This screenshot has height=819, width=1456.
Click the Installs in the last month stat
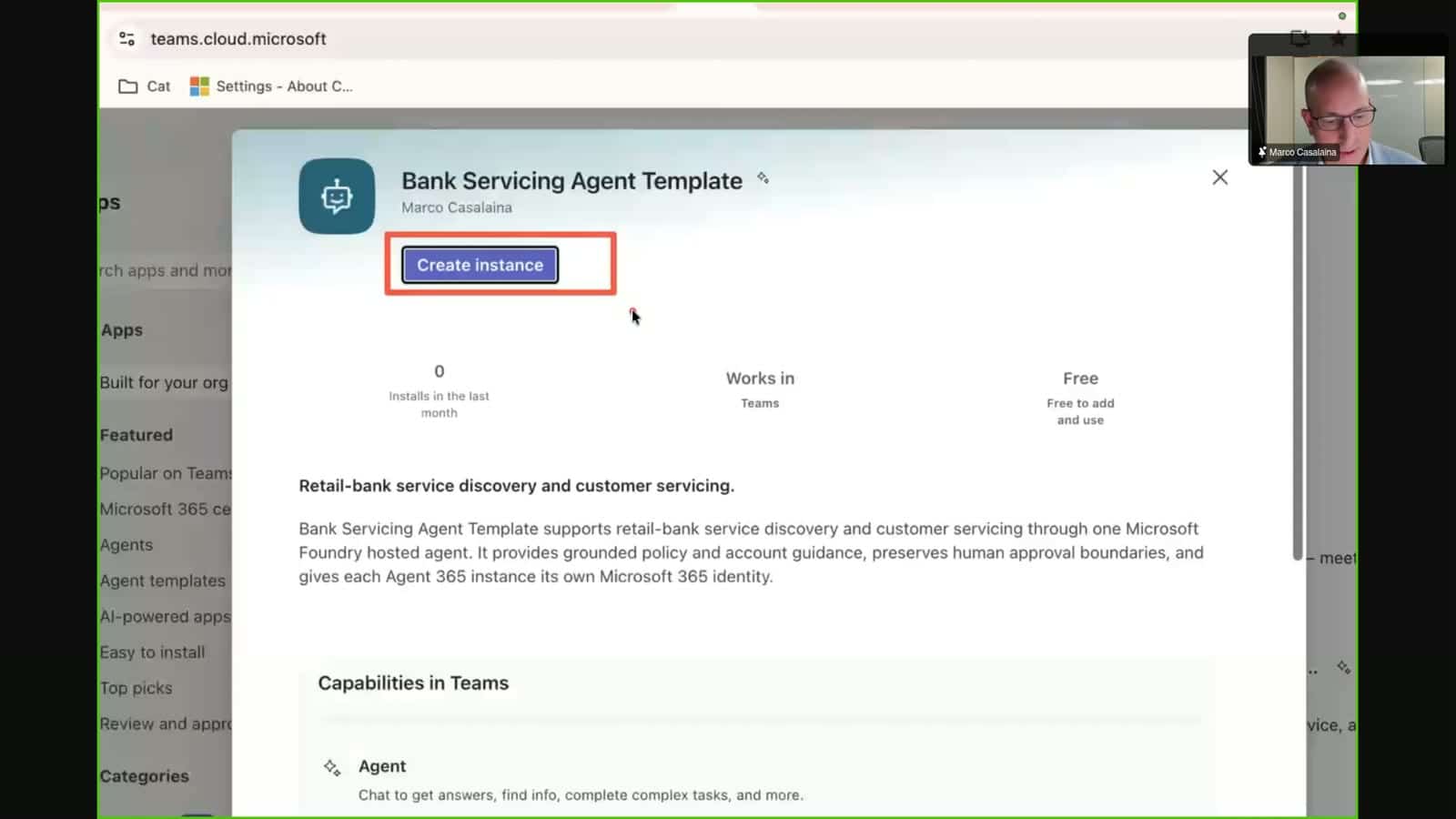click(x=439, y=390)
